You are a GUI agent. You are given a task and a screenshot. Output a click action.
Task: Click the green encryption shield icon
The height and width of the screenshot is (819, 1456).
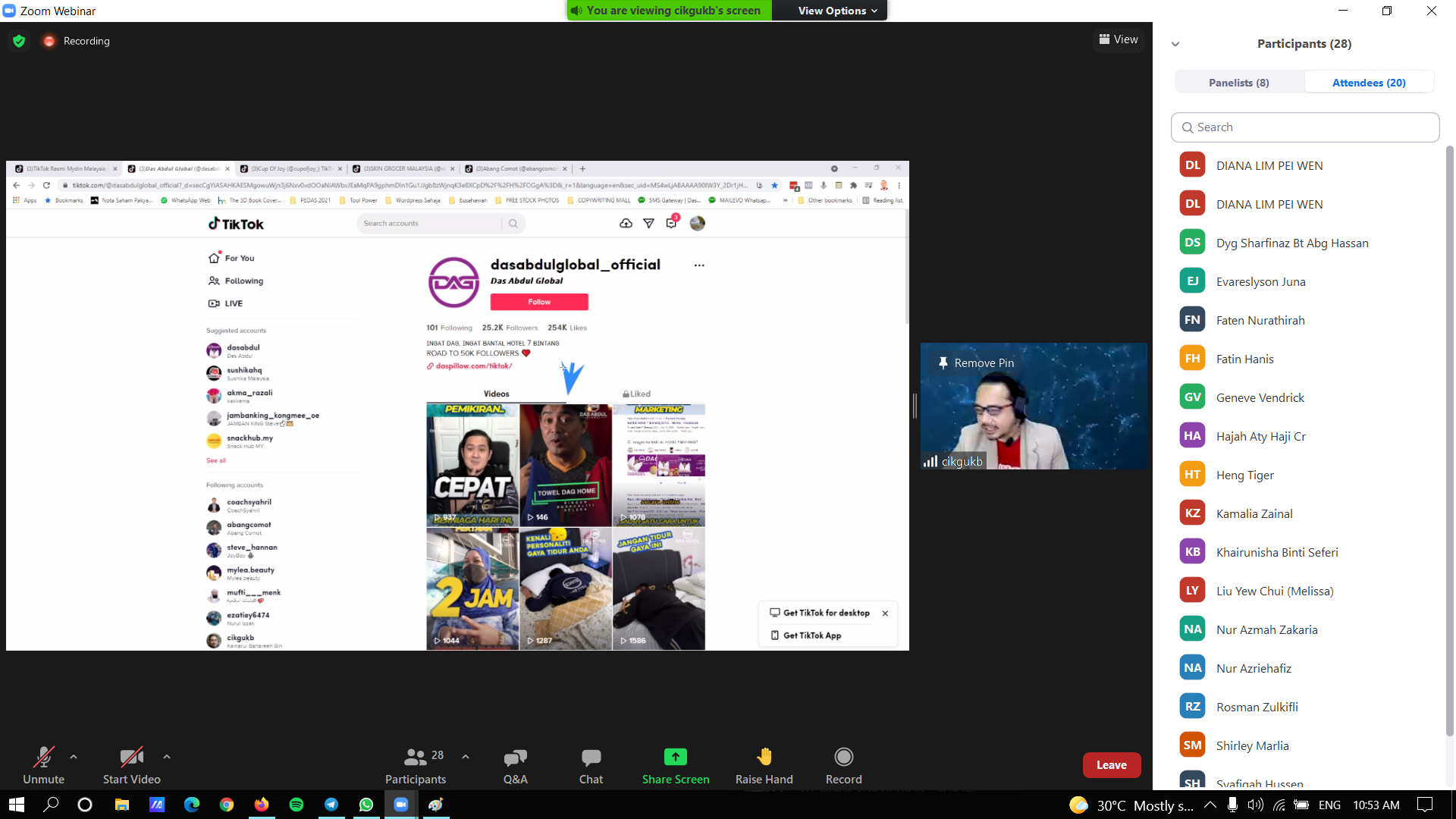pyautogui.click(x=19, y=41)
